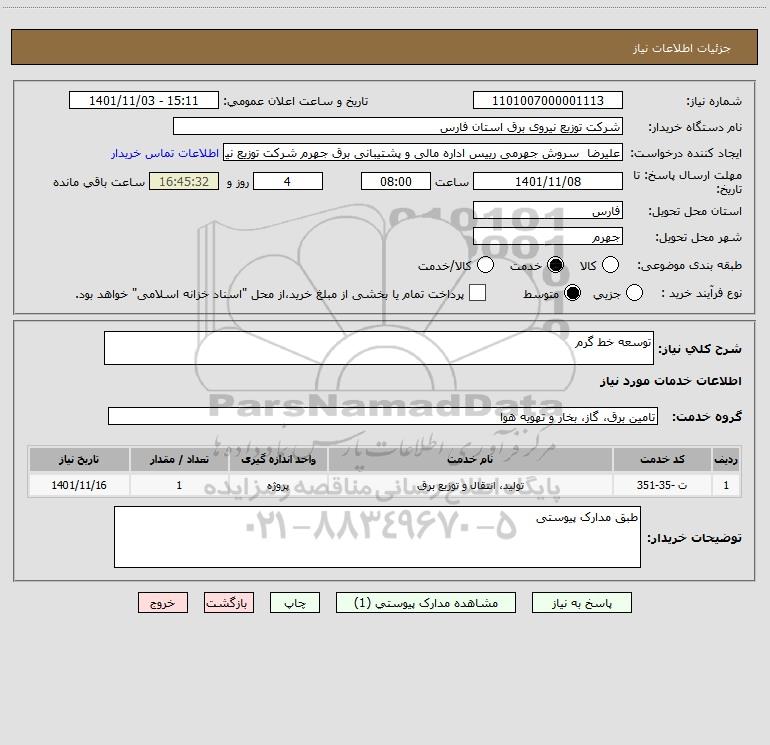Select the جزیی purchase type

click(634, 293)
